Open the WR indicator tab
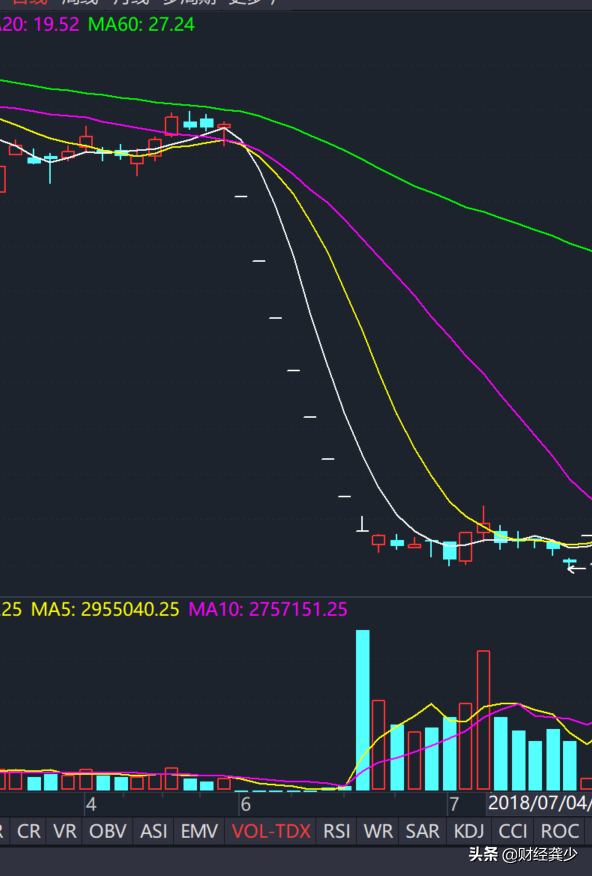This screenshot has width=592, height=876. (x=378, y=831)
